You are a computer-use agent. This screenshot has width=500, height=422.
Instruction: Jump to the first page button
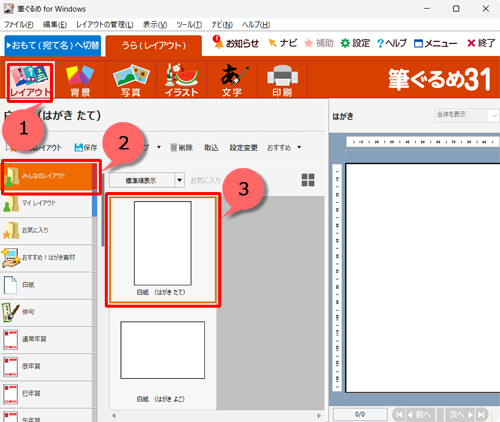pyautogui.click(x=399, y=414)
